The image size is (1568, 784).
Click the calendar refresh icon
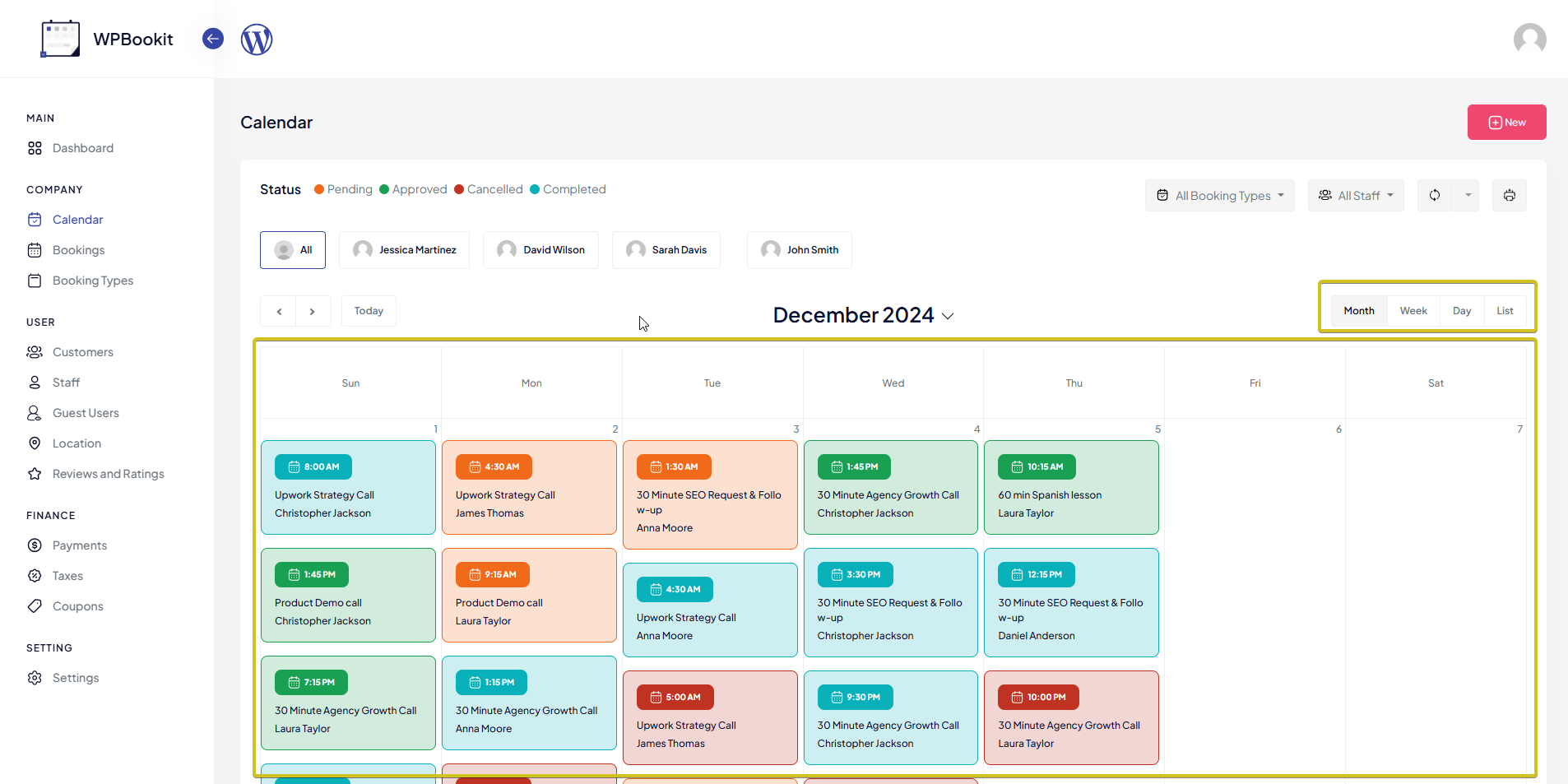coord(1435,196)
